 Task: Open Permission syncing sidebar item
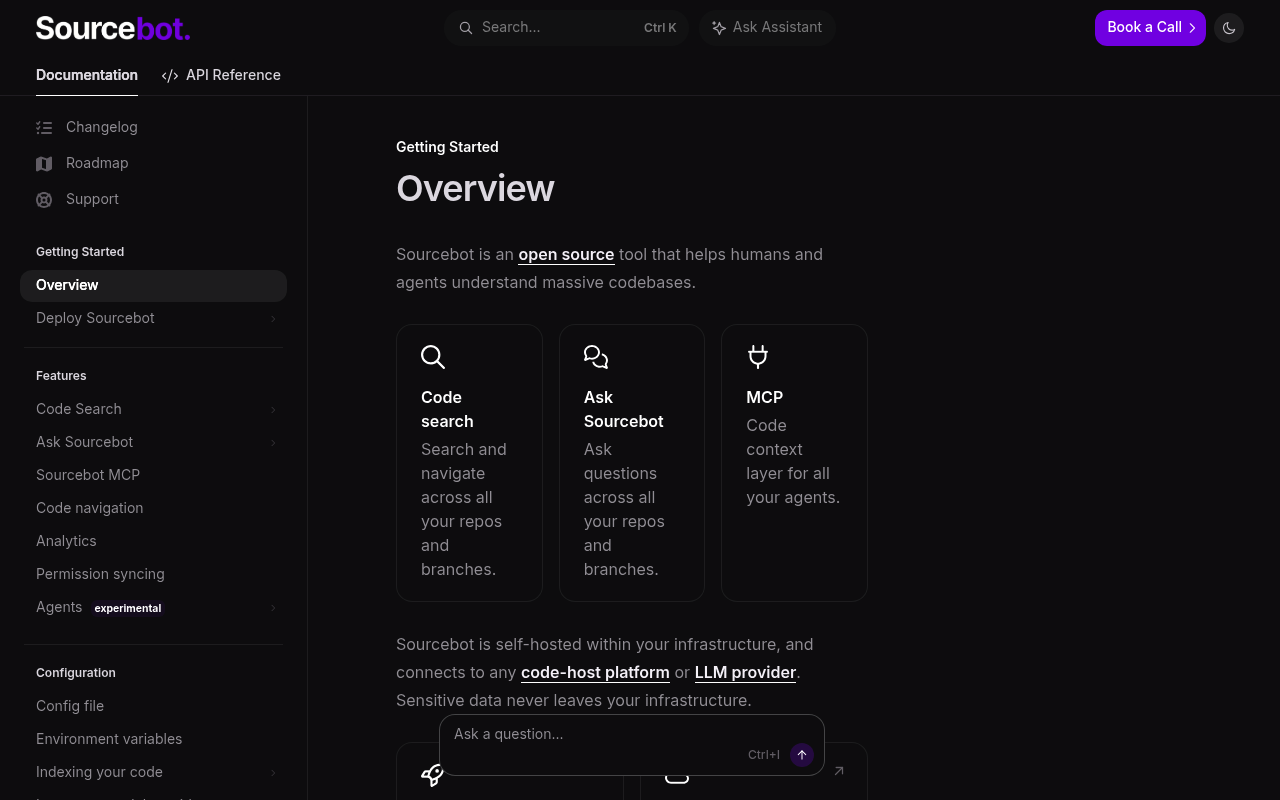coord(153,574)
